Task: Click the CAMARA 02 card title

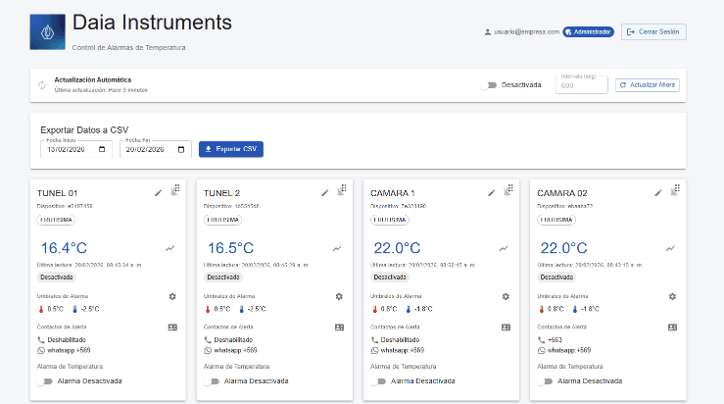Action: [x=562, y=193]
